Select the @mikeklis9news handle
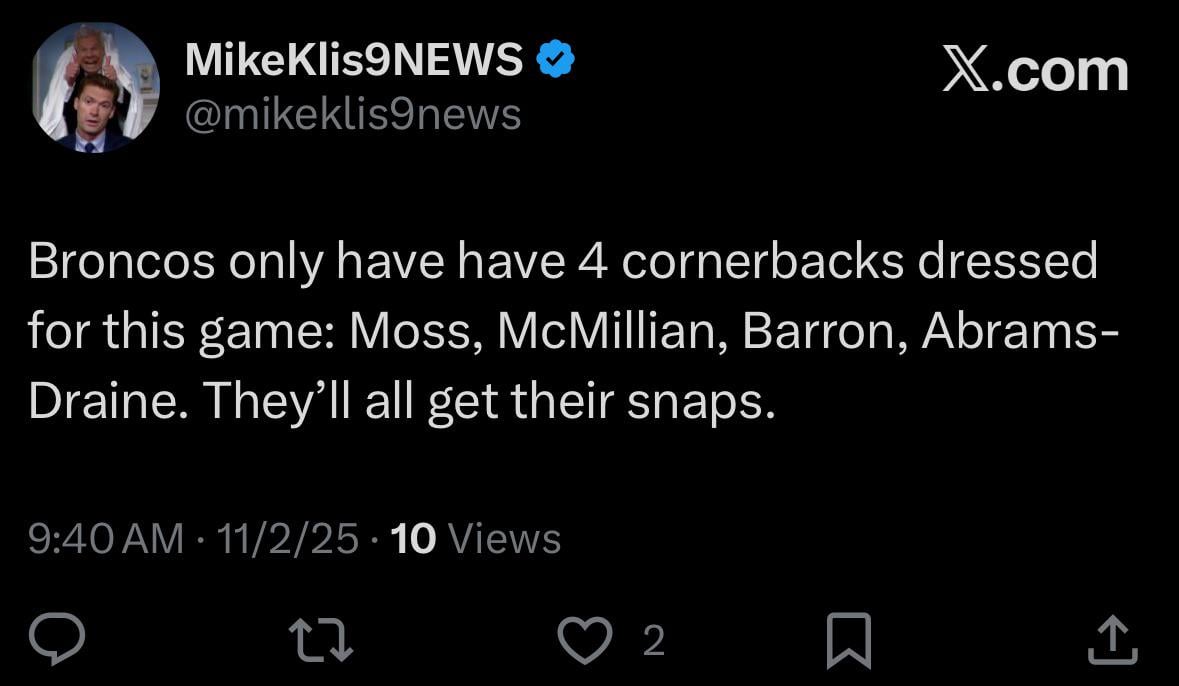Screen dimensions: 1179x686 pos(352,114)
